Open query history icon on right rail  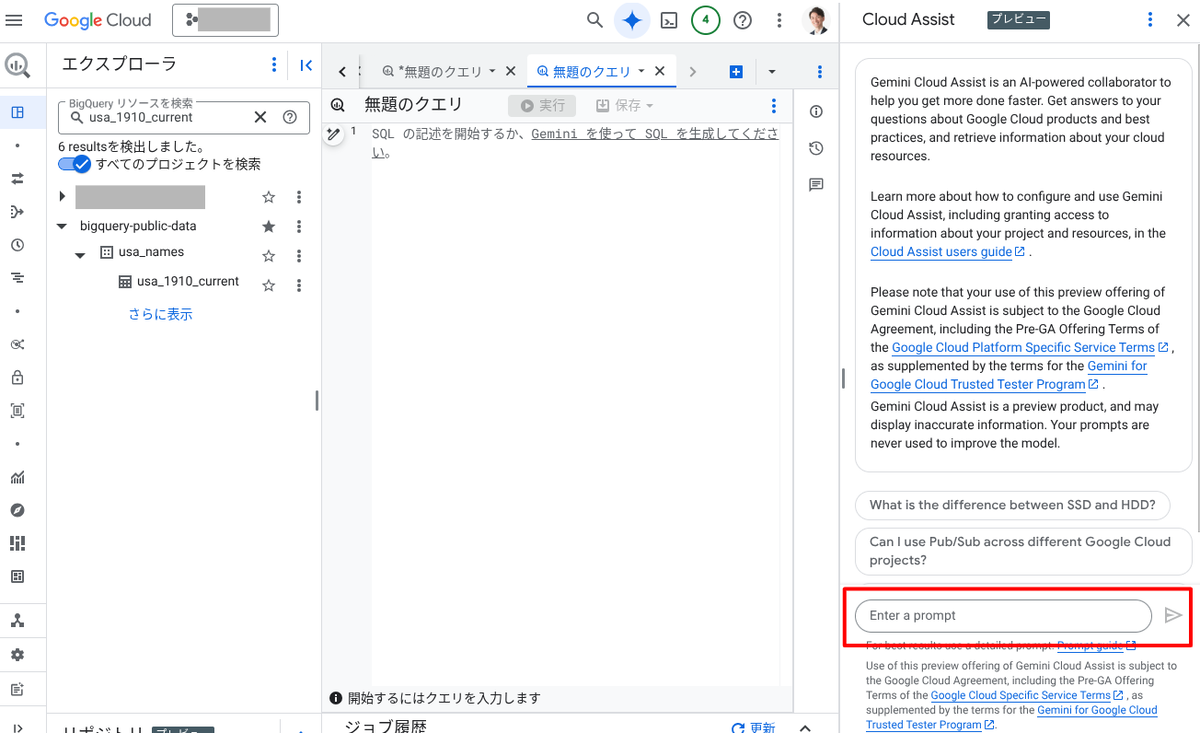(816, 148)
